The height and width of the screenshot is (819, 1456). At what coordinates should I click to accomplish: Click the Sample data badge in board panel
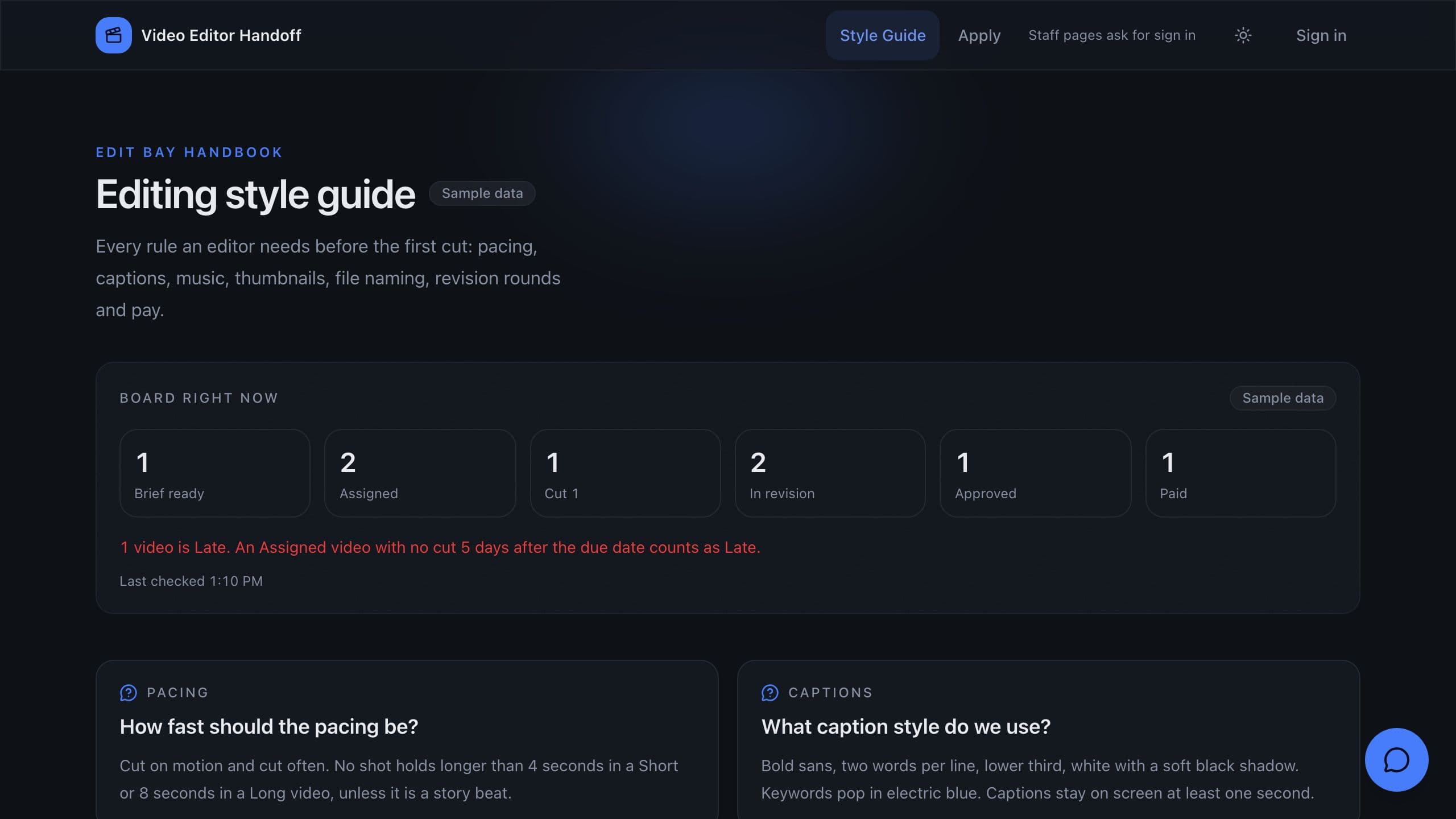point(1283,398)
